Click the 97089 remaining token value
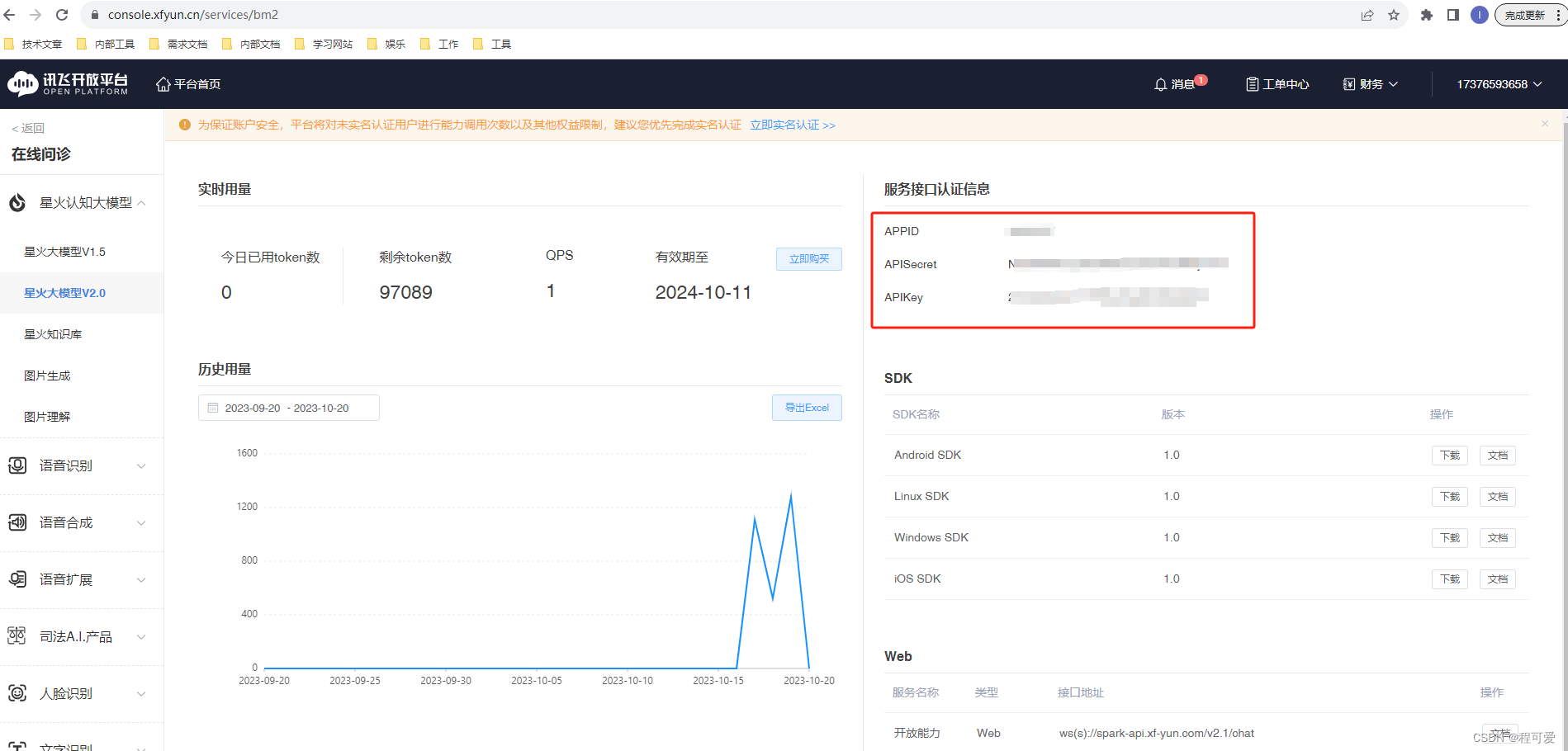This screenshot has width=1568, height=751. (x=405, y=292)
